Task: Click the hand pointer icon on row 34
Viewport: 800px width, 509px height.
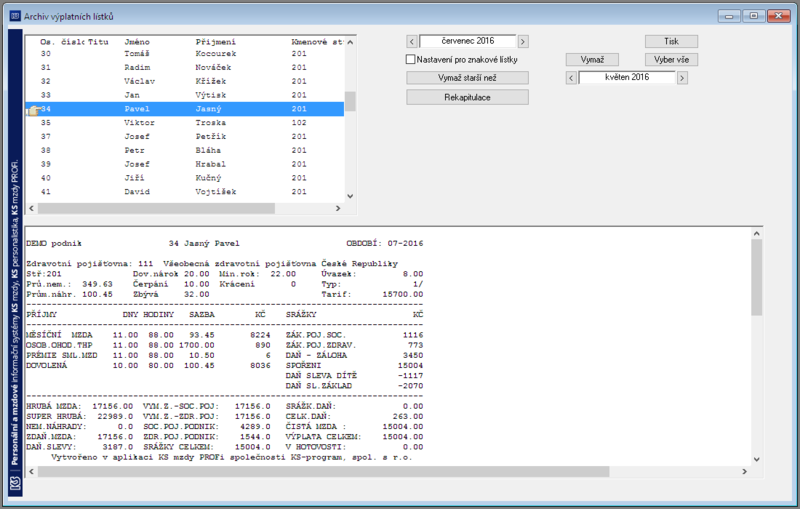Action: pyautogui.click(x=34, y=109)
